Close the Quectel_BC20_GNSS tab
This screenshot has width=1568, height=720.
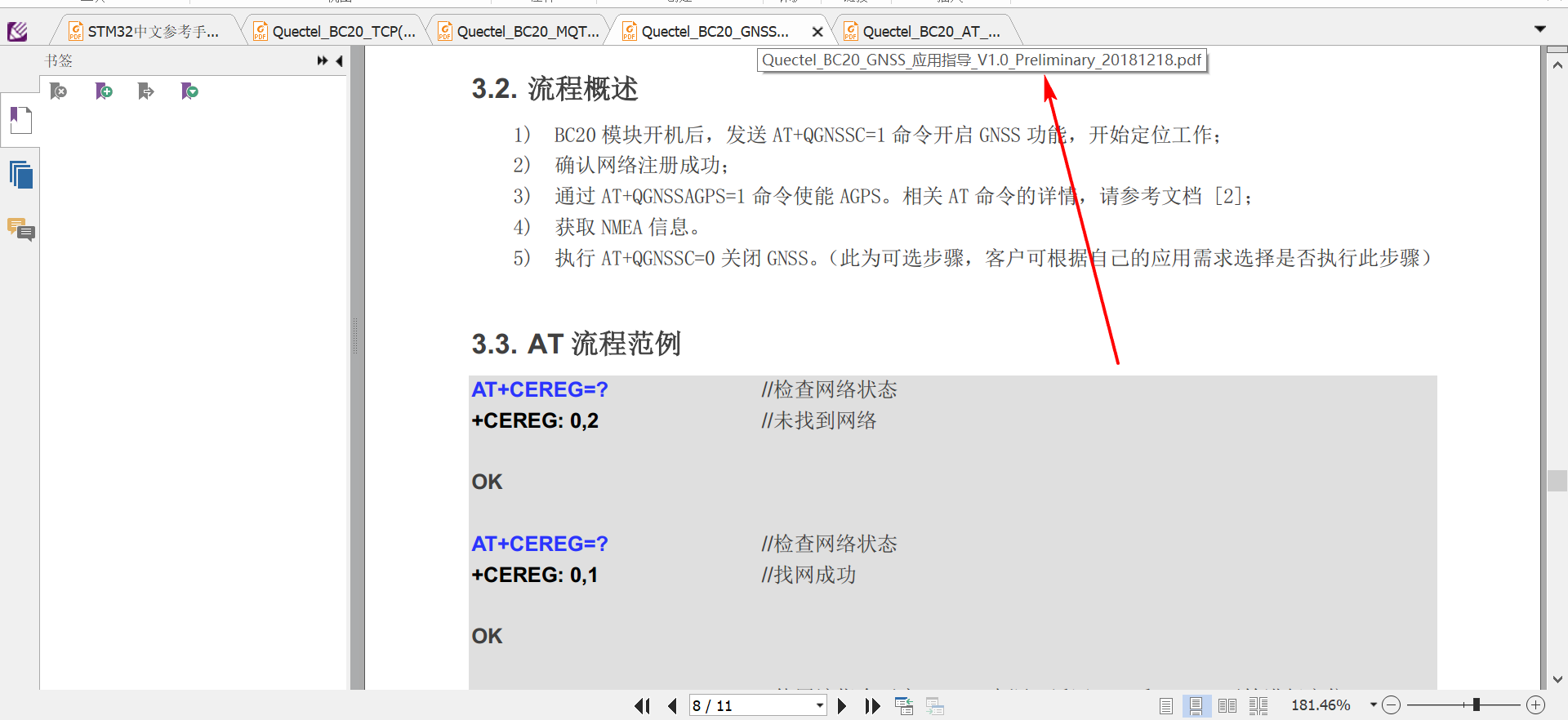[817, 32]
